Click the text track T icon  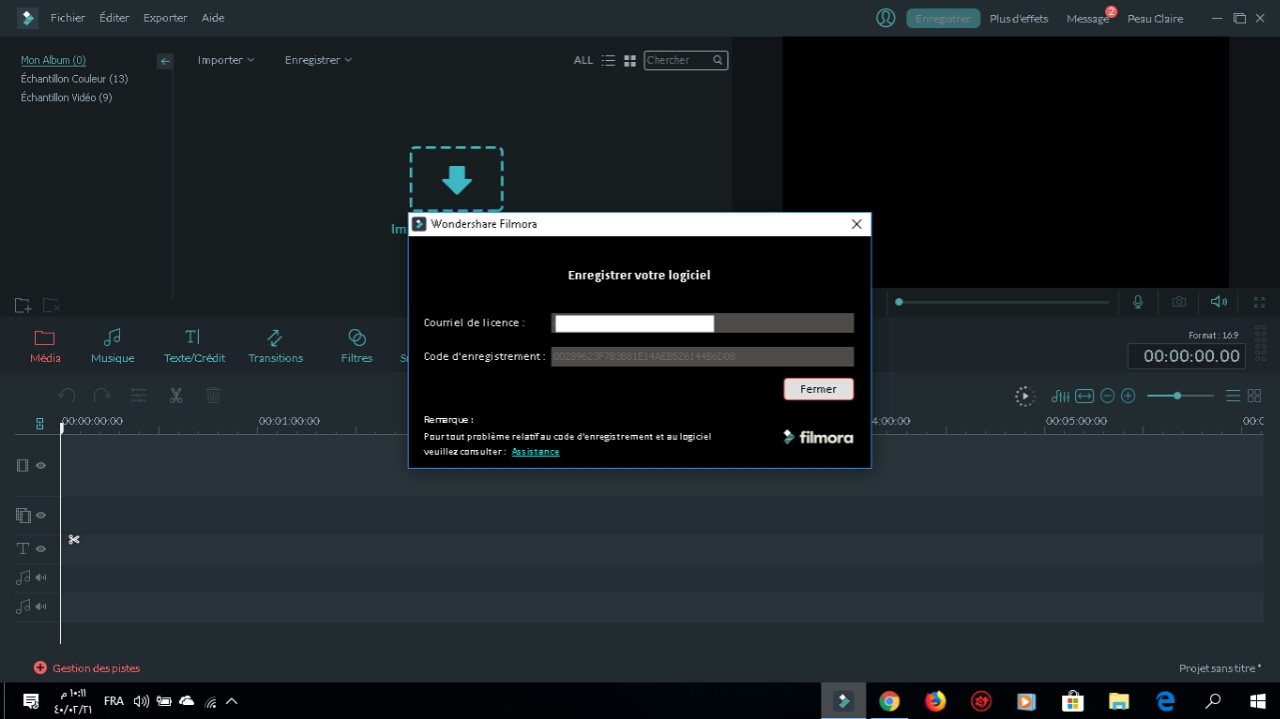pos(23,549)
